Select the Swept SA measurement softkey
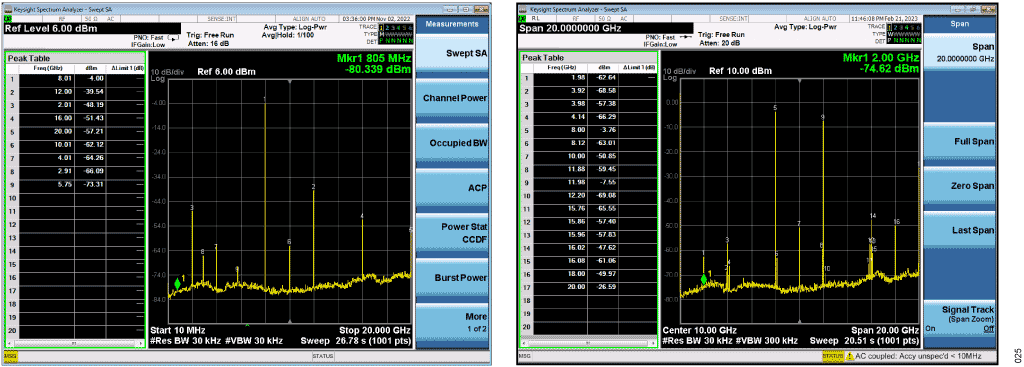The image size is (1024, 367). point(452,53)
